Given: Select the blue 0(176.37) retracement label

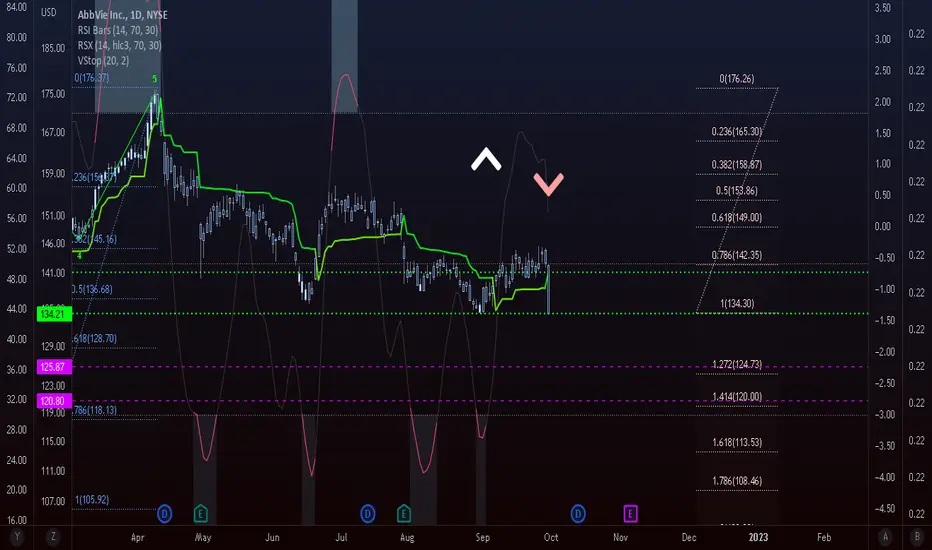Looking at the screenshot, I should click(x=92, y=78).
